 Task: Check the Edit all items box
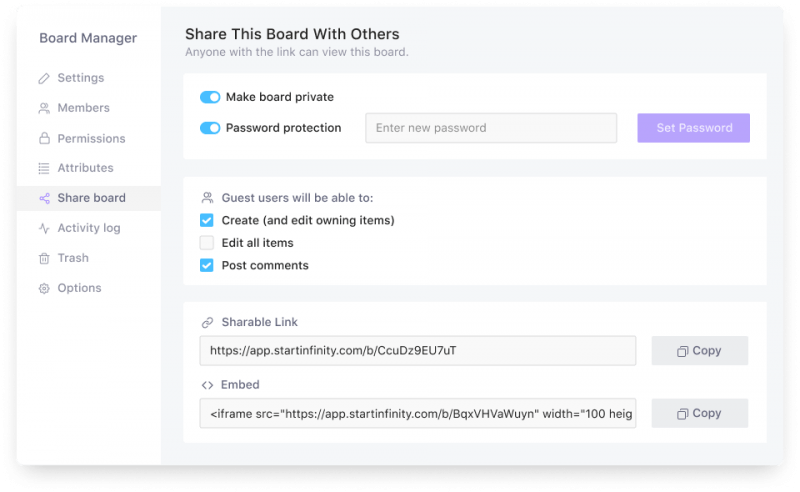tap(207, 242)
